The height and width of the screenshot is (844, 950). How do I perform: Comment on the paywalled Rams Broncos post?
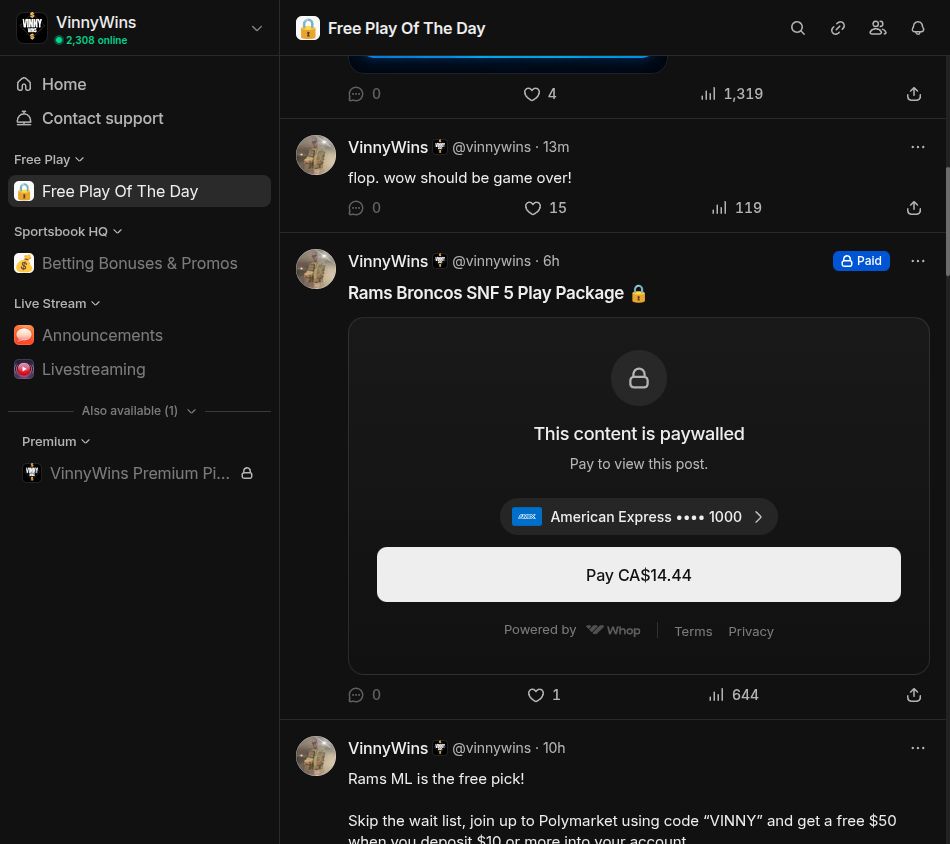point(356,695)
